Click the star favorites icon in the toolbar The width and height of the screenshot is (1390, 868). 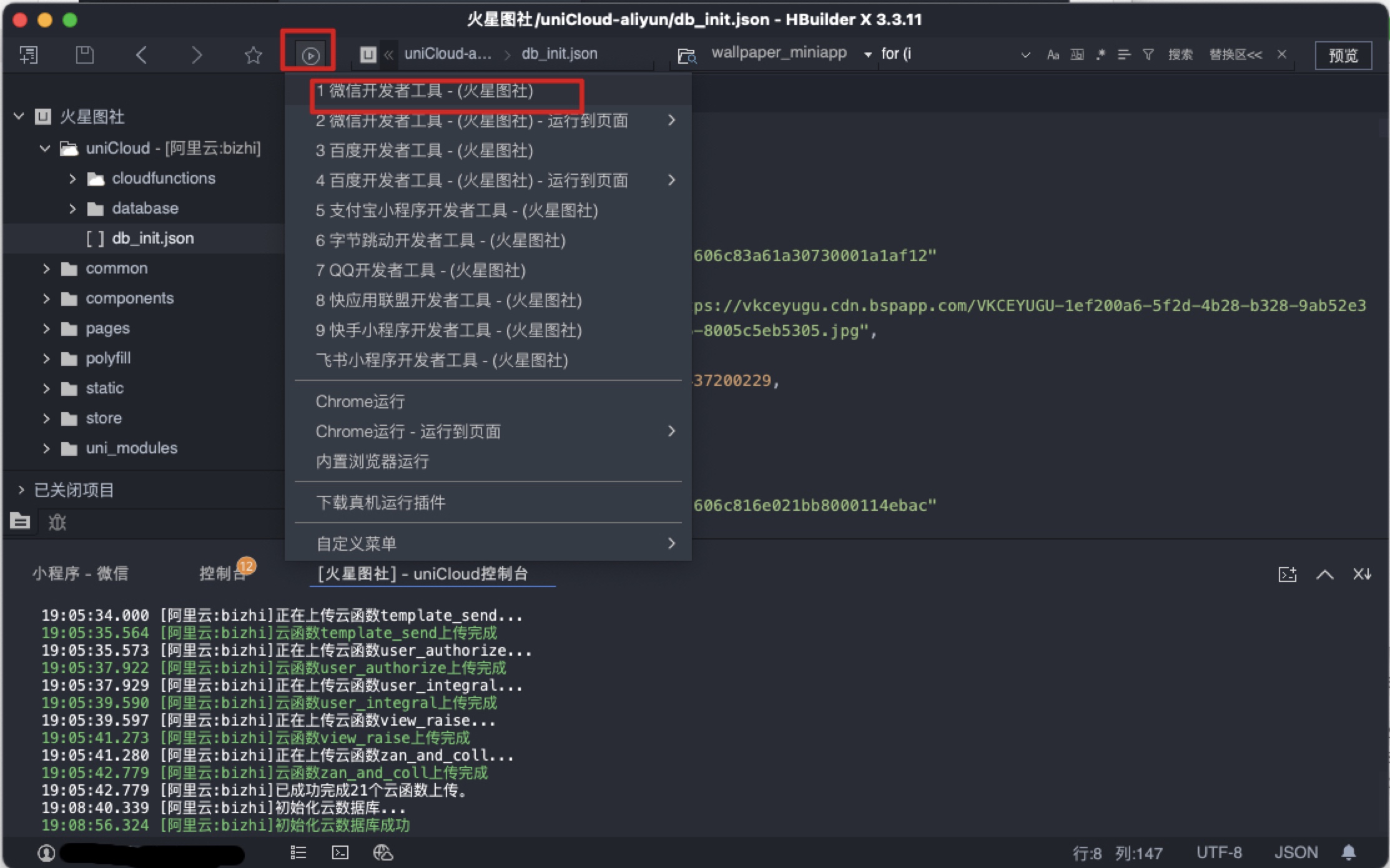point(252,55)
